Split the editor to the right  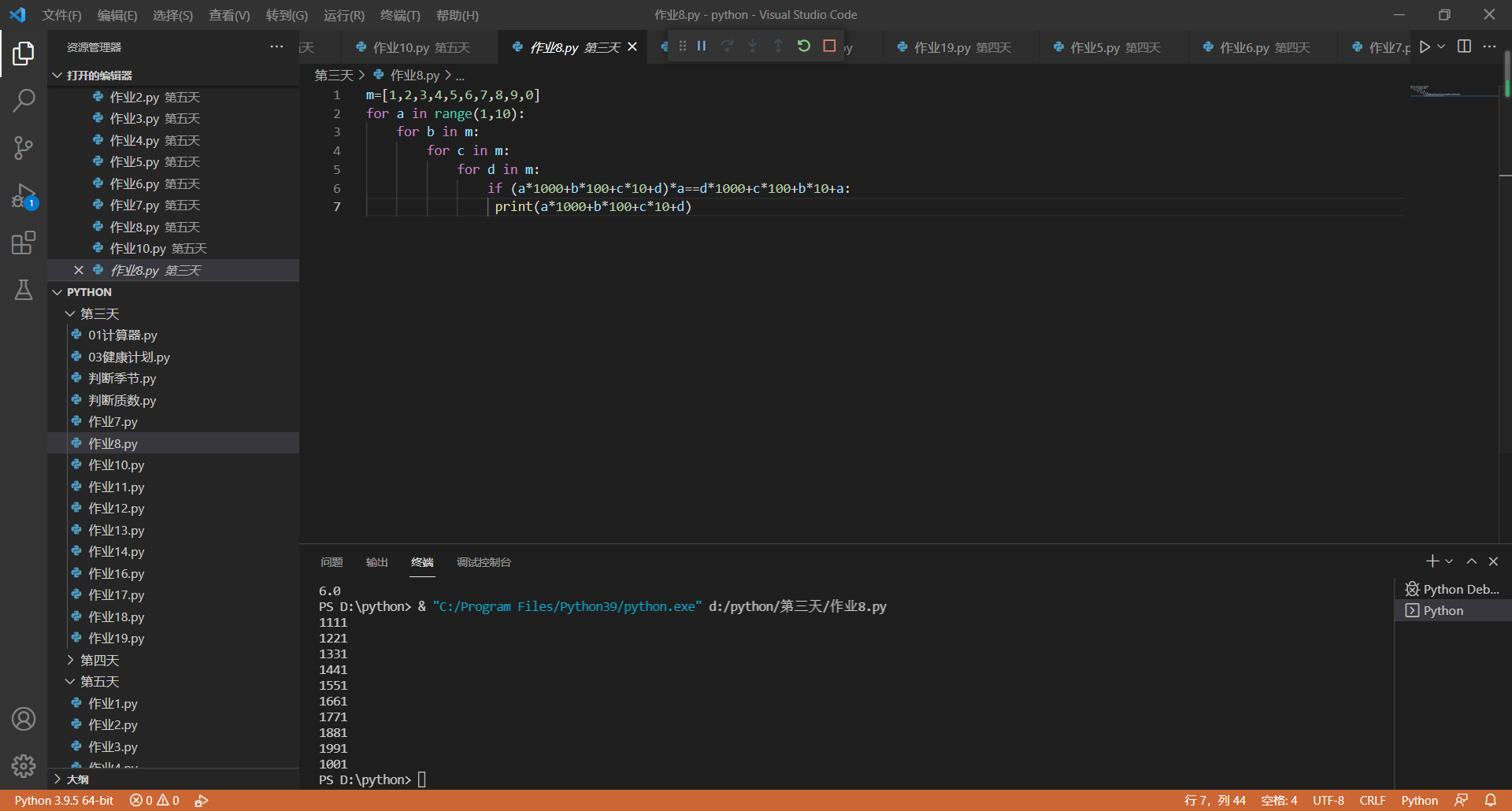pyautogui.click(x=1464, y=46)
